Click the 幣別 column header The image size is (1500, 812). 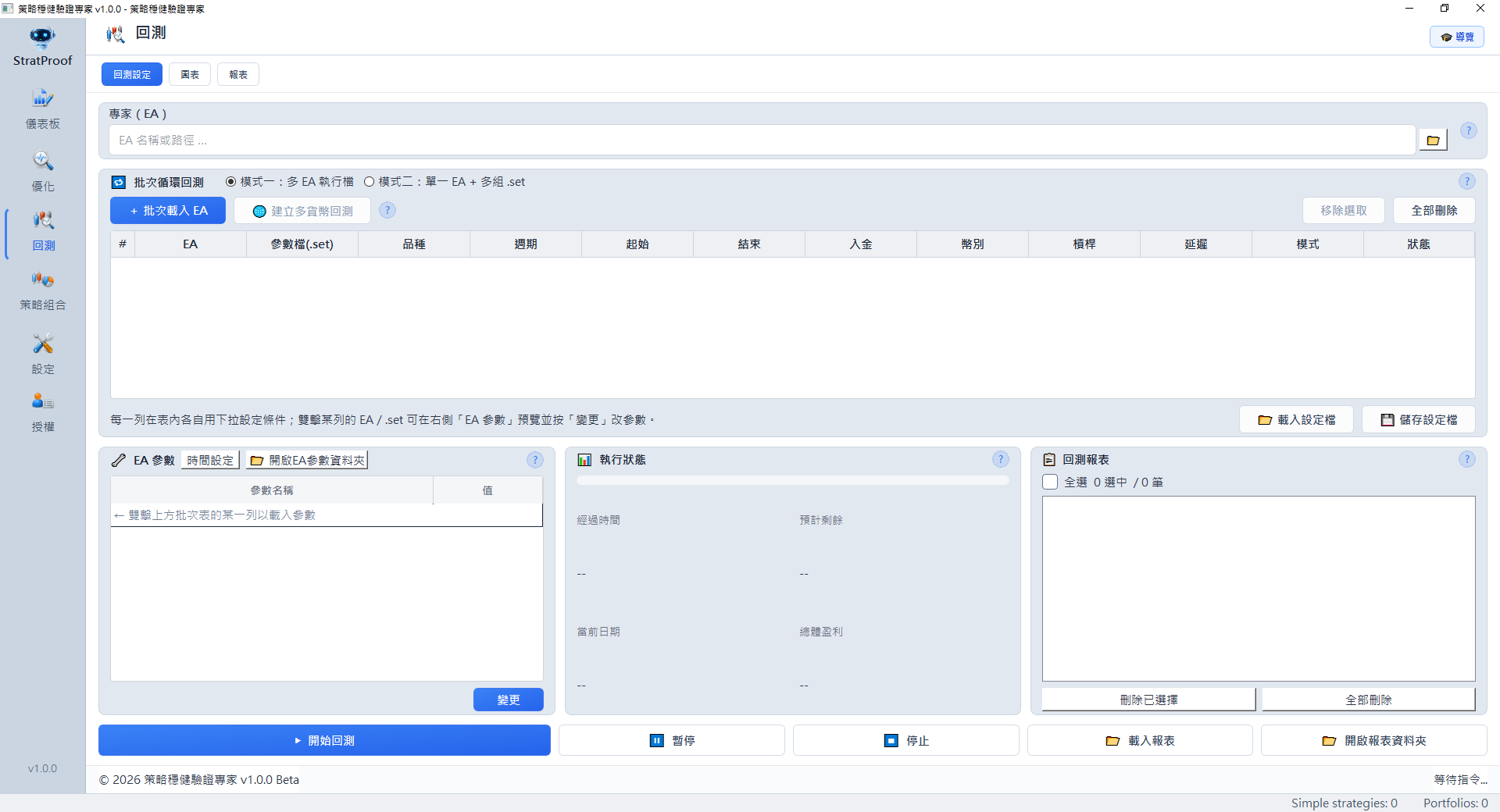(973, 244)
